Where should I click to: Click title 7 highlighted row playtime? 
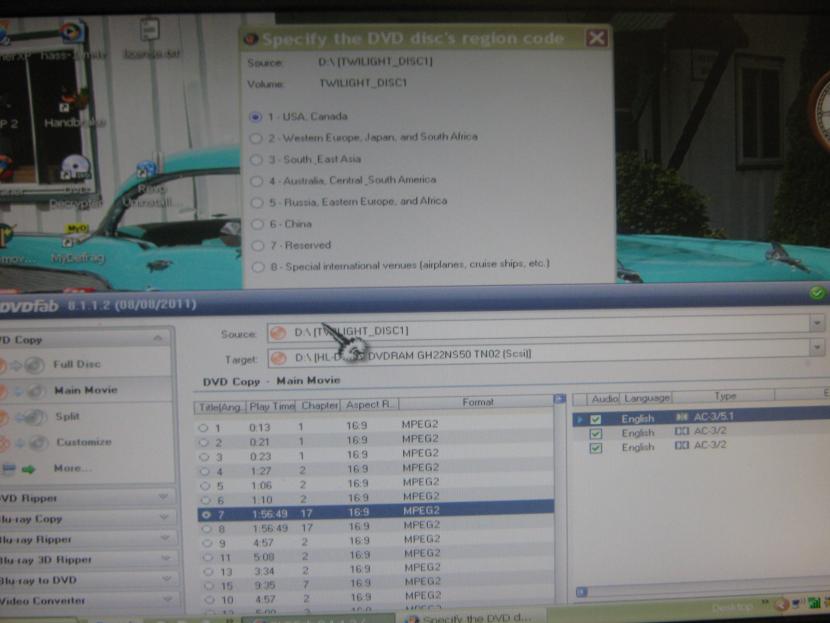pos(270,514)
